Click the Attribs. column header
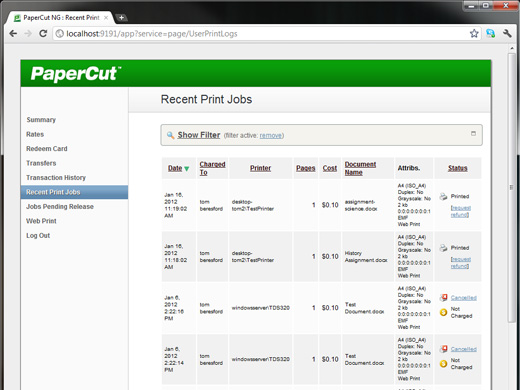The height and width of the screenshot is (390, 520). [409, 168]
